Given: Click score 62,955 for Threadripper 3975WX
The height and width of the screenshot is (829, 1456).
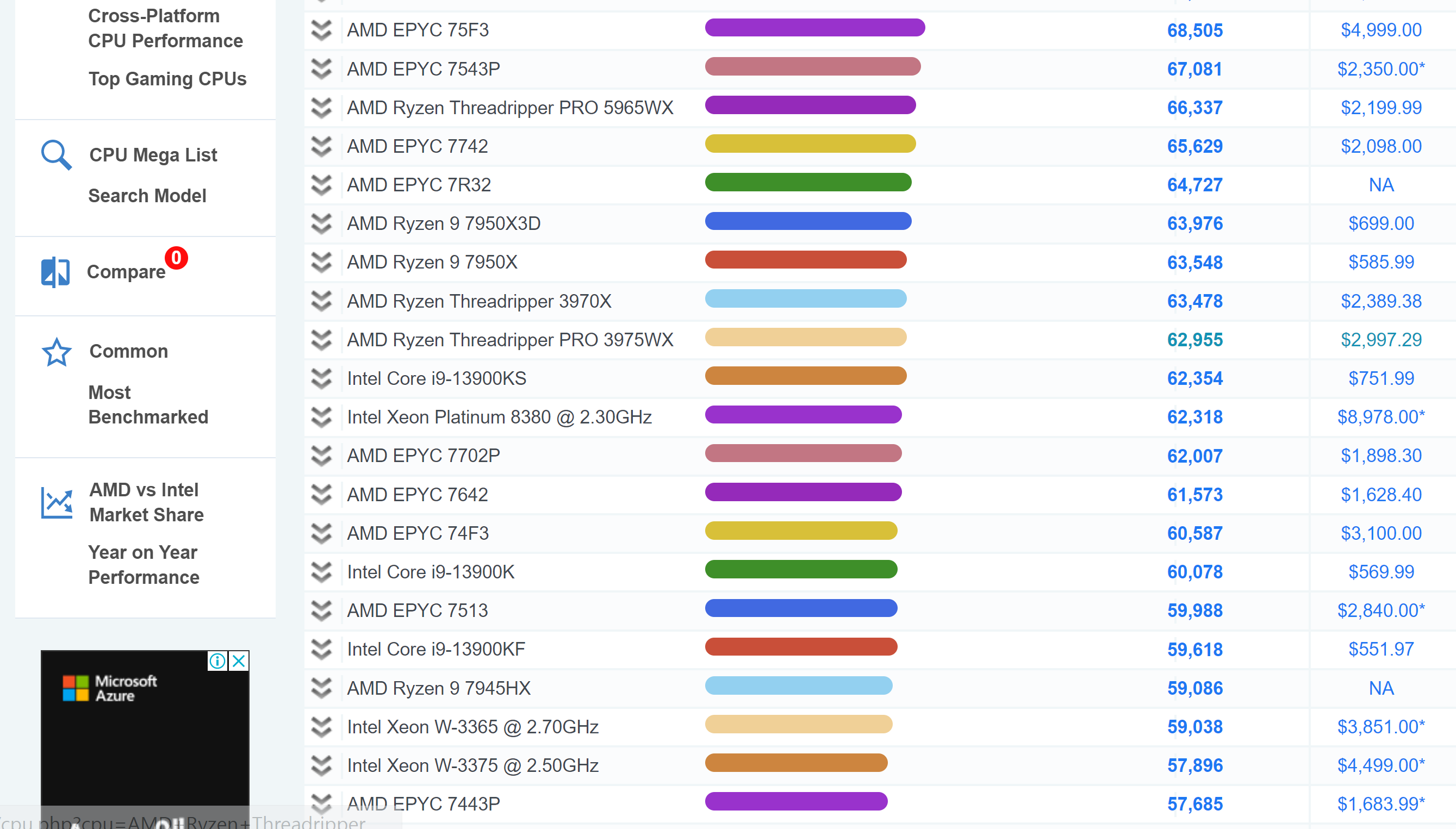Looking at the screenshot, I should pyautogui.click(x=1194, y=340).
